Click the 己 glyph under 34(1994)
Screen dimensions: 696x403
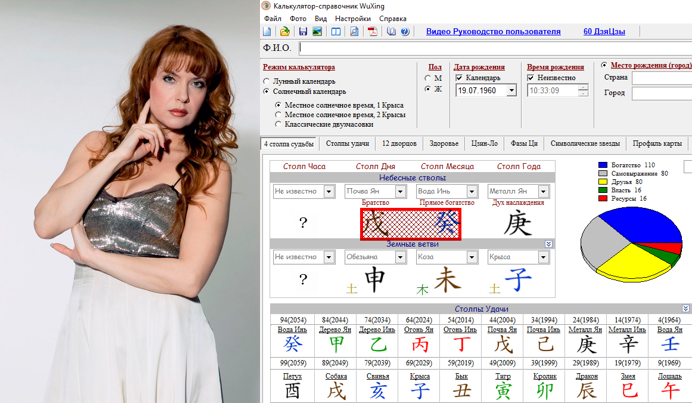click(545, 344)
